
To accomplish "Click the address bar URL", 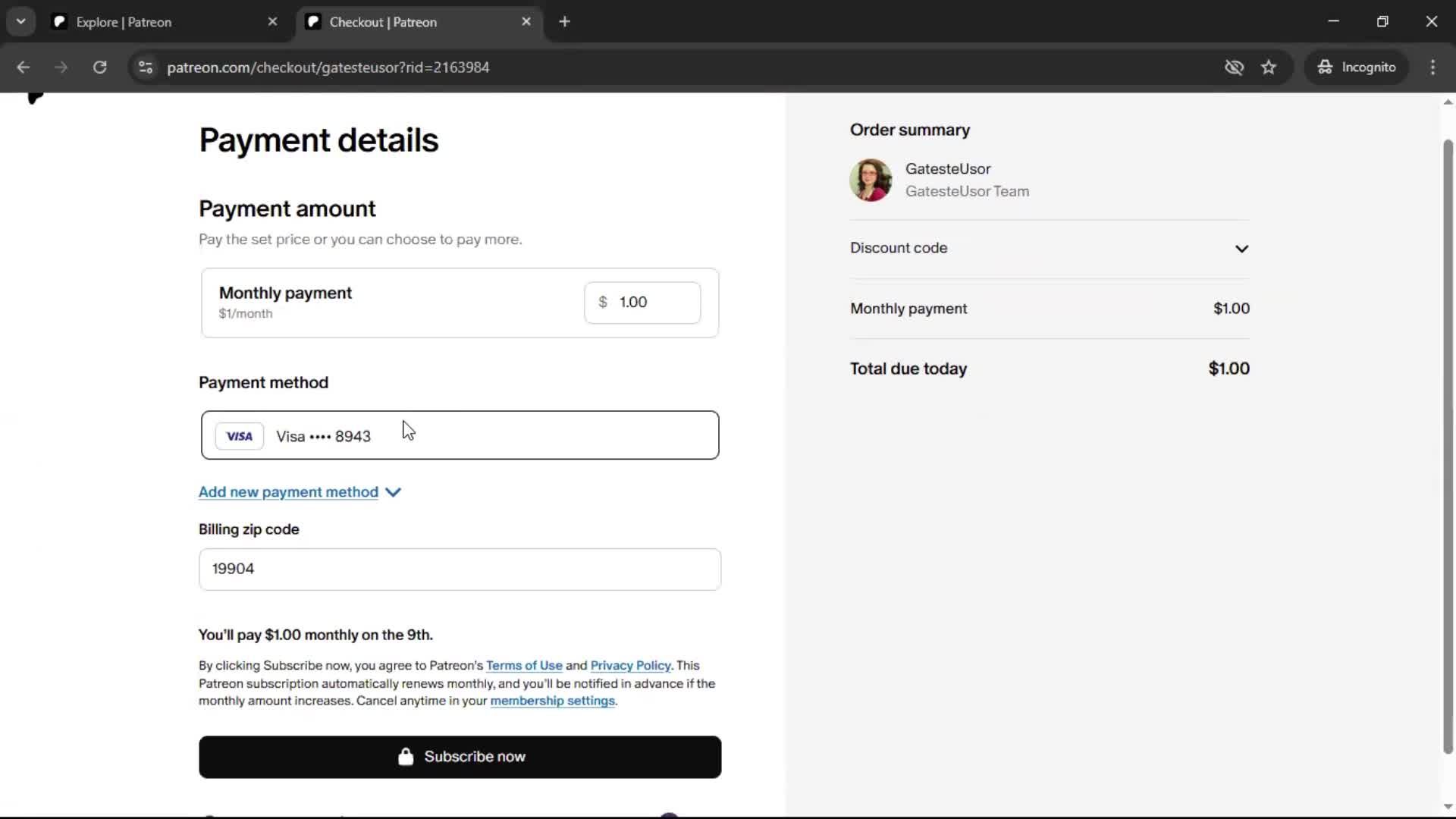I will pyautogui.click(x=328, y=67).
